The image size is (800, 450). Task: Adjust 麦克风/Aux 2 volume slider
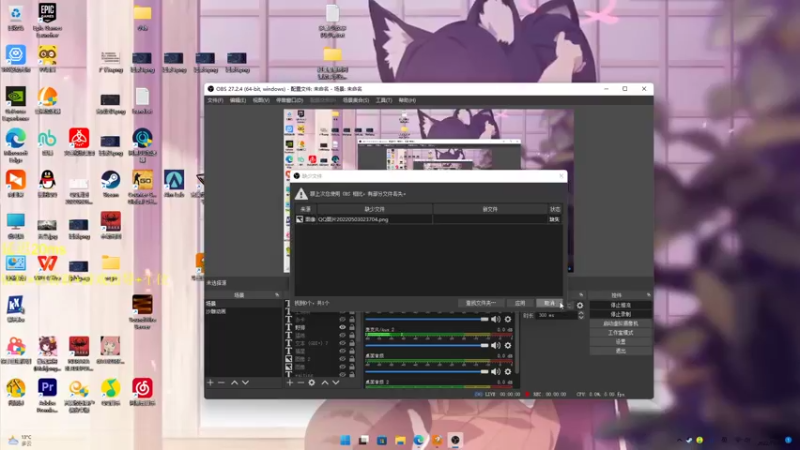coord(427,345)
